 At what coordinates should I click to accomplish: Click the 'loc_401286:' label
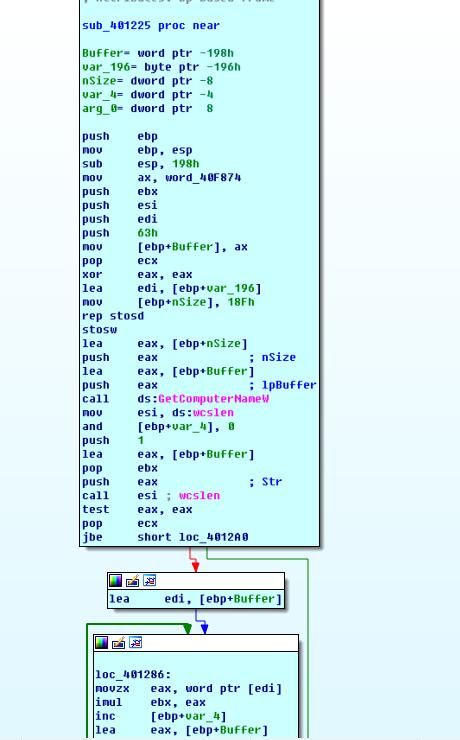(134, 675)
